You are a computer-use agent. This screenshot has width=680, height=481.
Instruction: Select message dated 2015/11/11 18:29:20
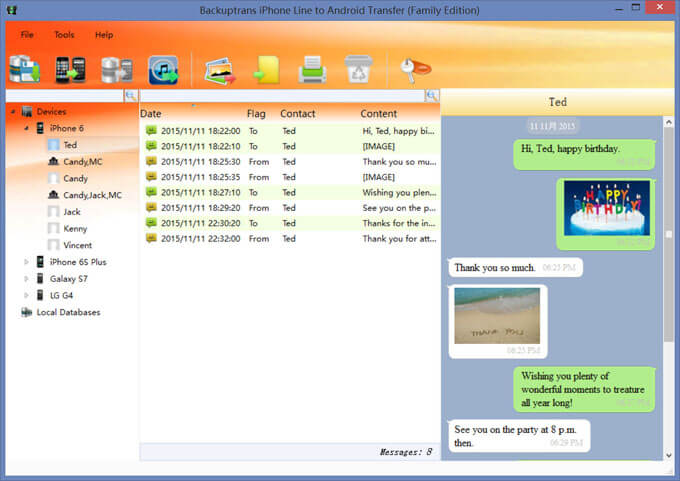coord(290,208)
